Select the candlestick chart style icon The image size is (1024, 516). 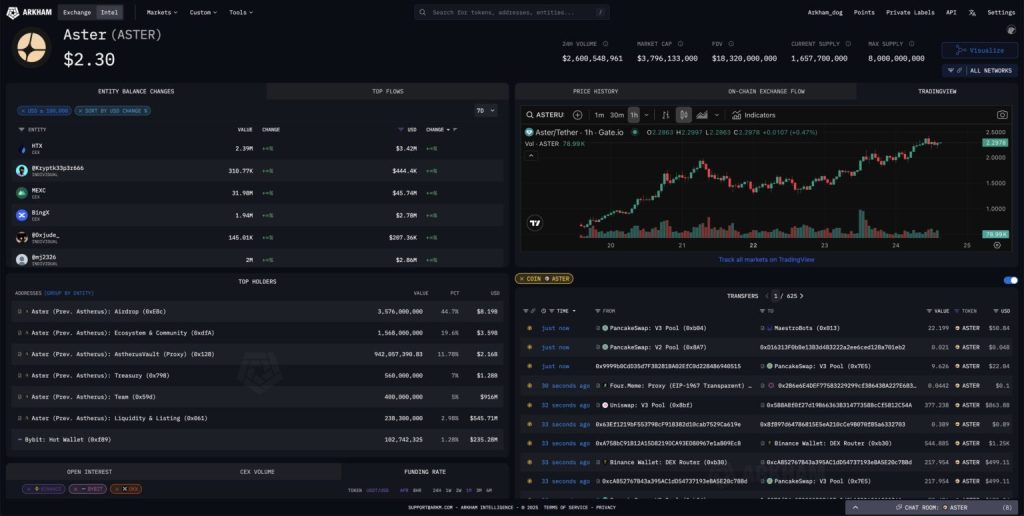pyautogui.click(x=684, y=115)
